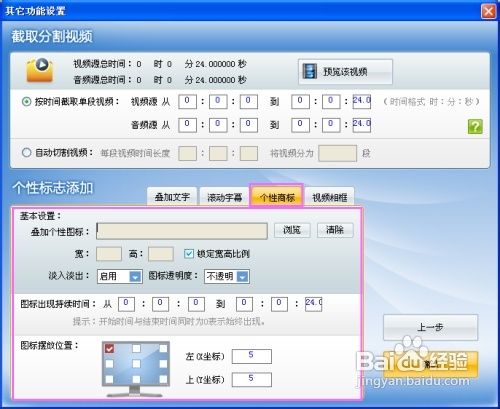500x409 pixels.
Task: Toggle 锁定宽高比例 checkbox
Action: pyautogui.click(x=189, y=254)
